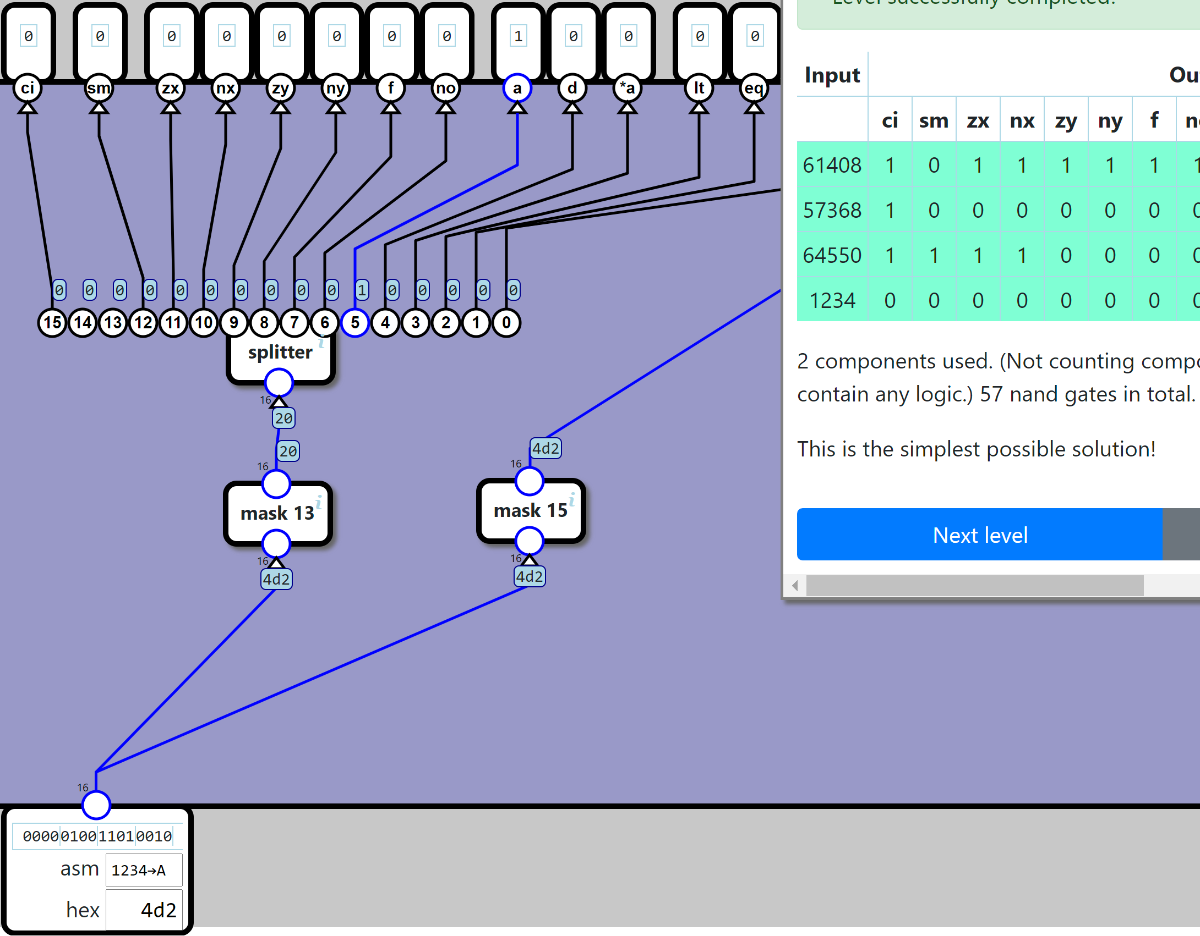The height and width of the screenshot is (936, 1200).
Task: Click the binary bits input field
Action: pos(97,836)
